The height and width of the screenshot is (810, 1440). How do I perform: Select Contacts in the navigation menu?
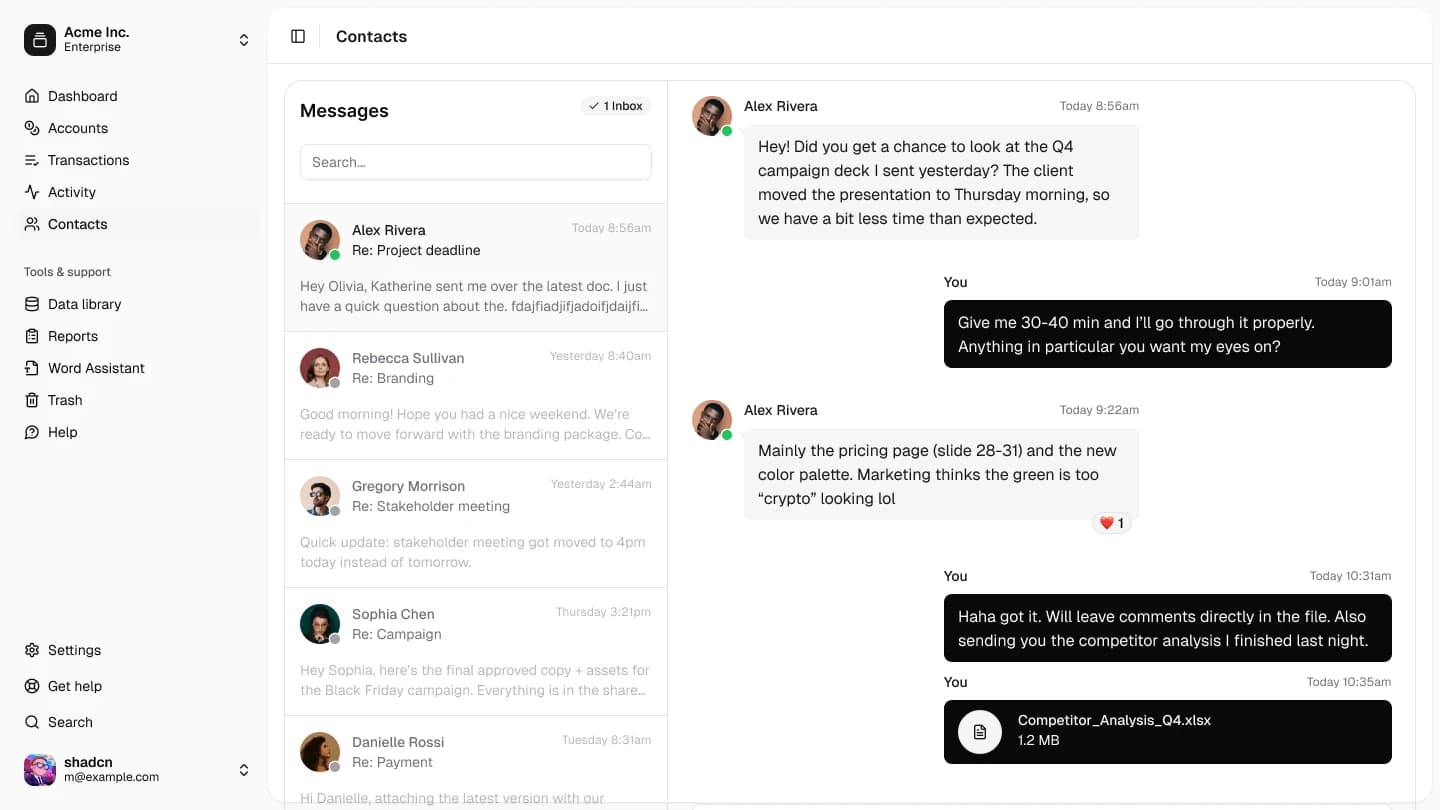click(x=77, y=224)
